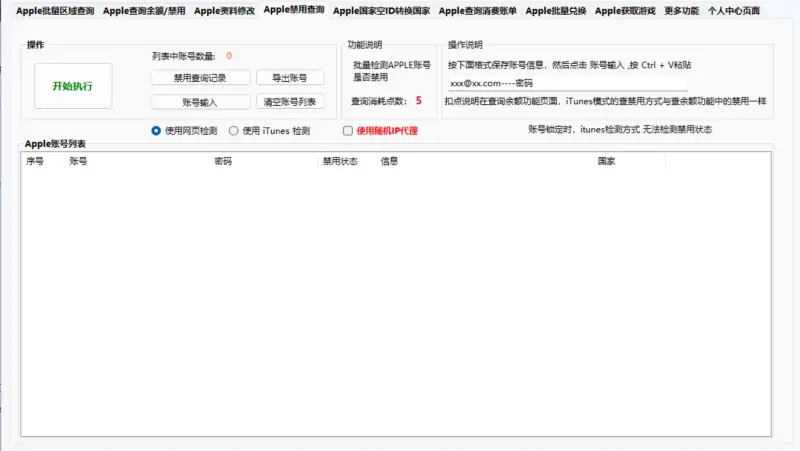The width and height of the screenshot is (800, 451).
Task: Open 禁用查询记录 query records
Action: 200,78
